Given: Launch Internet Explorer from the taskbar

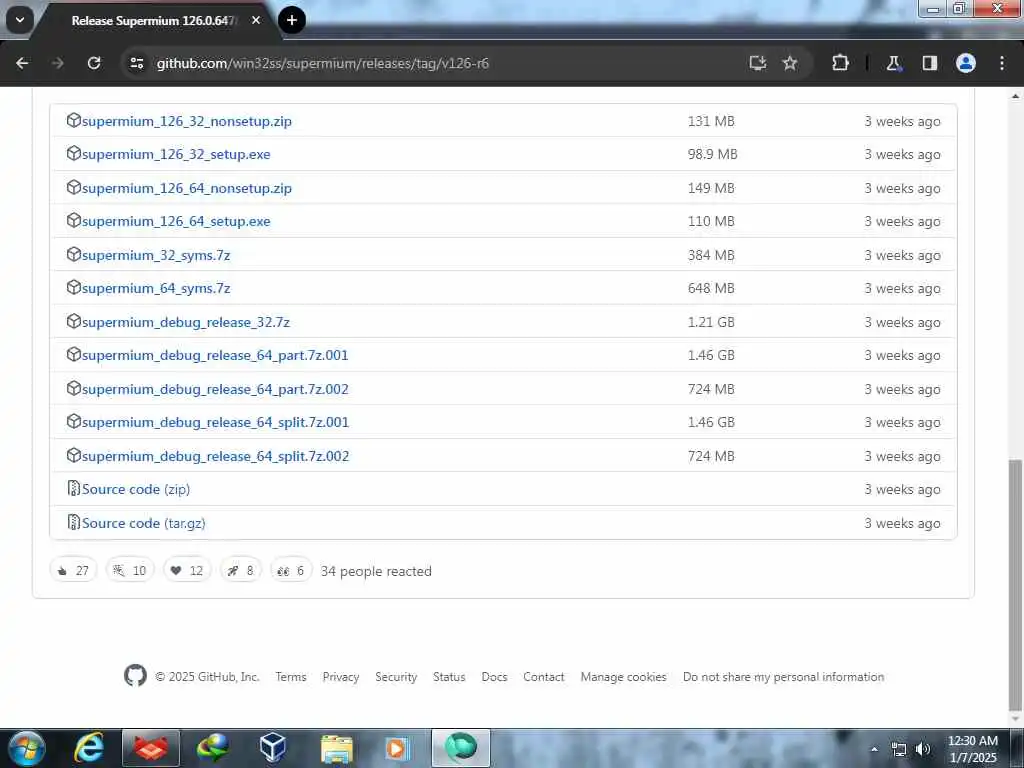Looking at the screenshot, I should pyautogui.click(x=89, y=748).
